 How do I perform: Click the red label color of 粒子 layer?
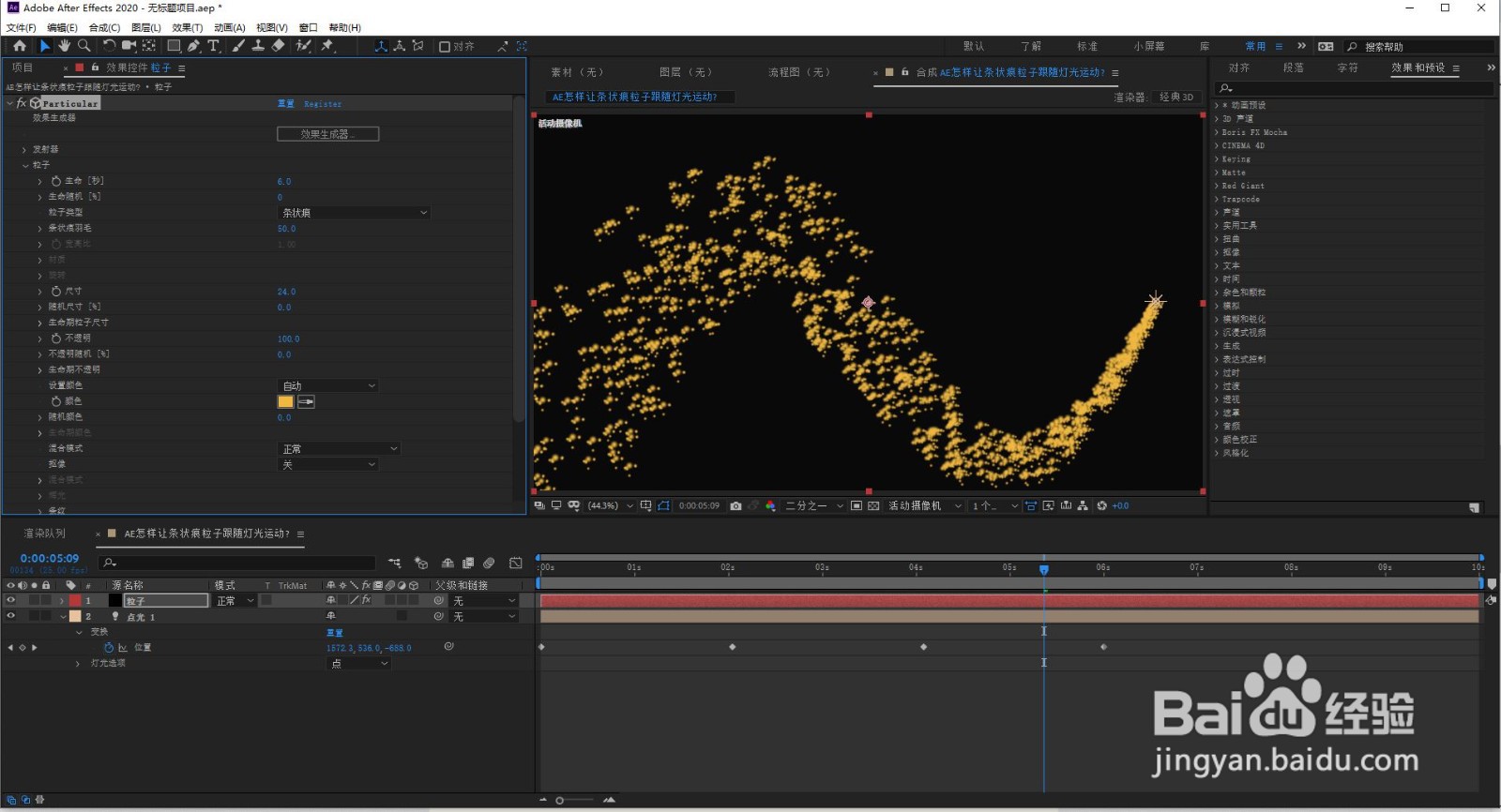[x=75, y=600]
